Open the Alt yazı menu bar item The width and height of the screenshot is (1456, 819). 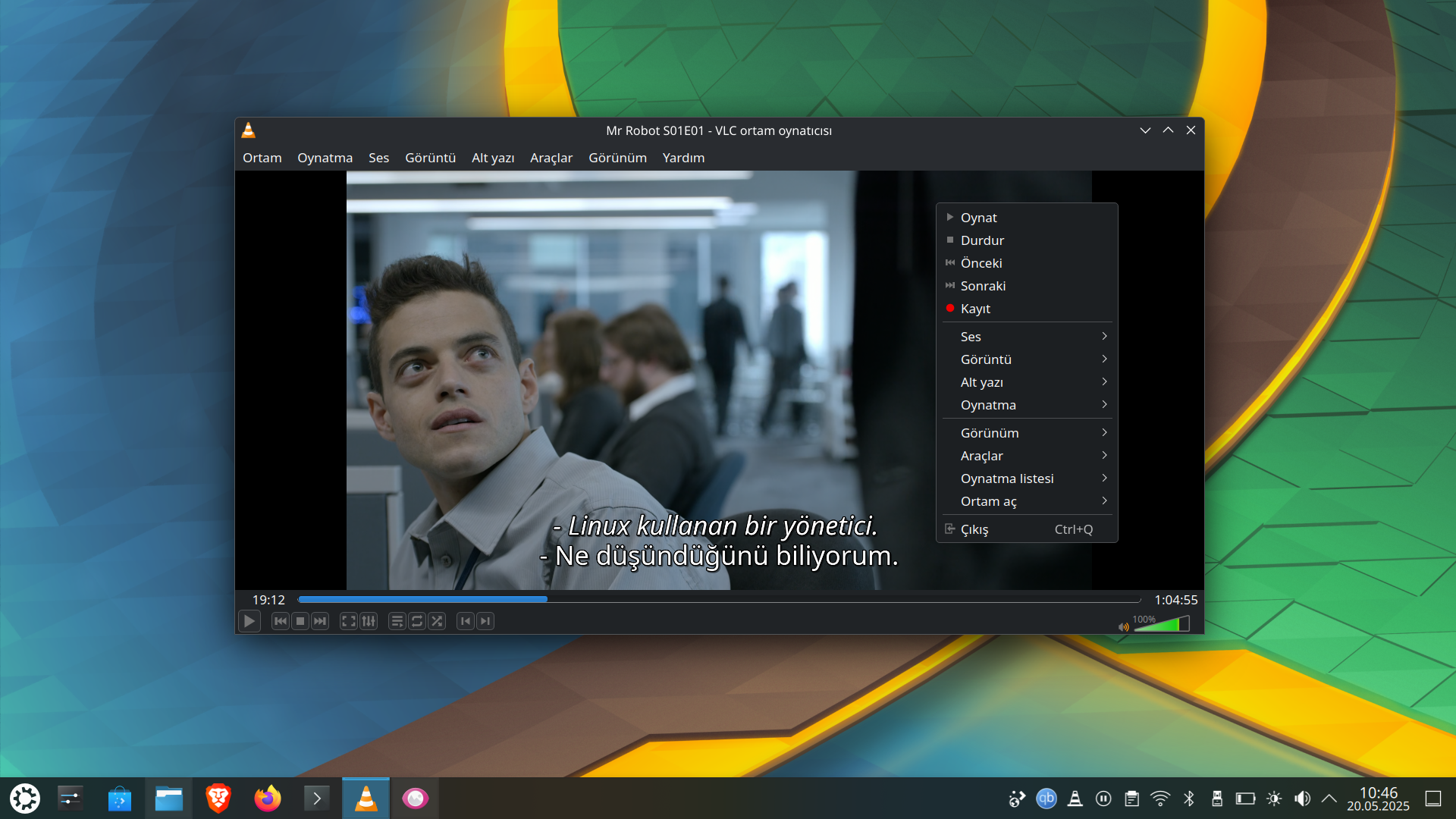[493, 158]
